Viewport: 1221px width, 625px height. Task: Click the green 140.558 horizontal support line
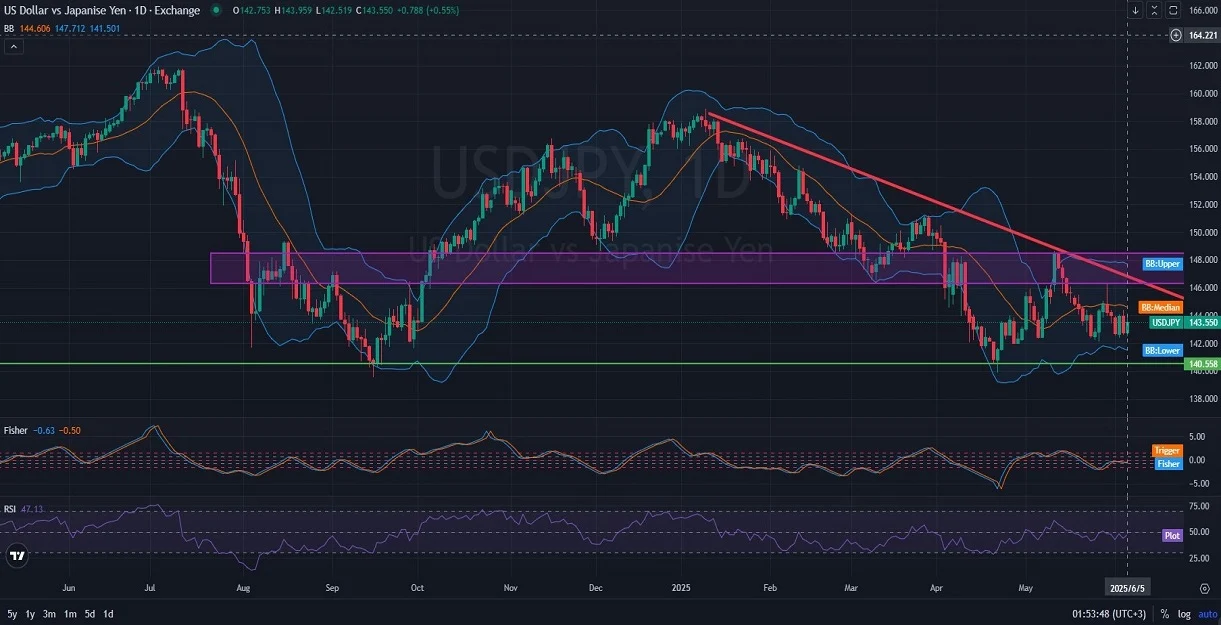click(600, 364)
